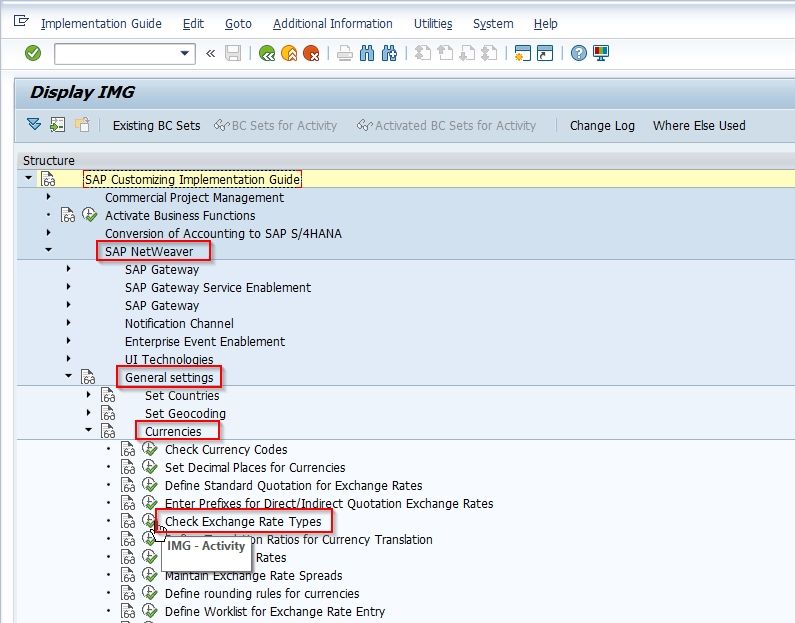Select the Currencies tree entry text
Image resolution: width=795 pixels, height=623 pixels.
[x=173, y=431]
